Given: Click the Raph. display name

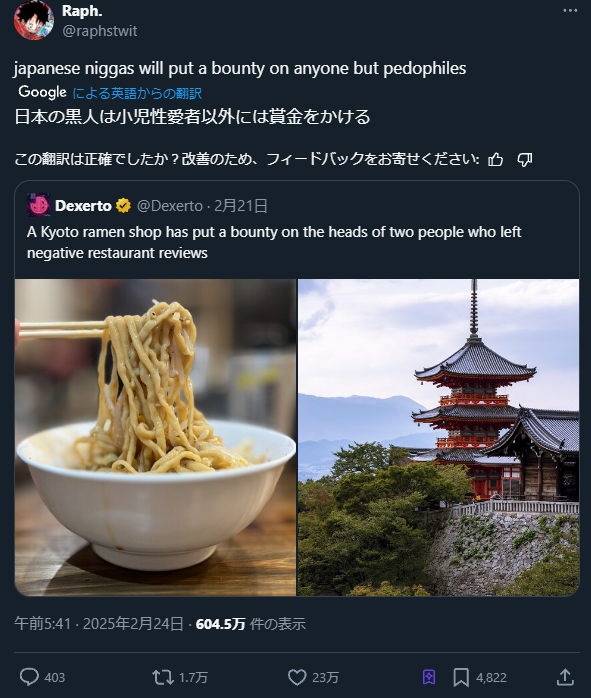Looking at the screenshot, I should (82, 11).
